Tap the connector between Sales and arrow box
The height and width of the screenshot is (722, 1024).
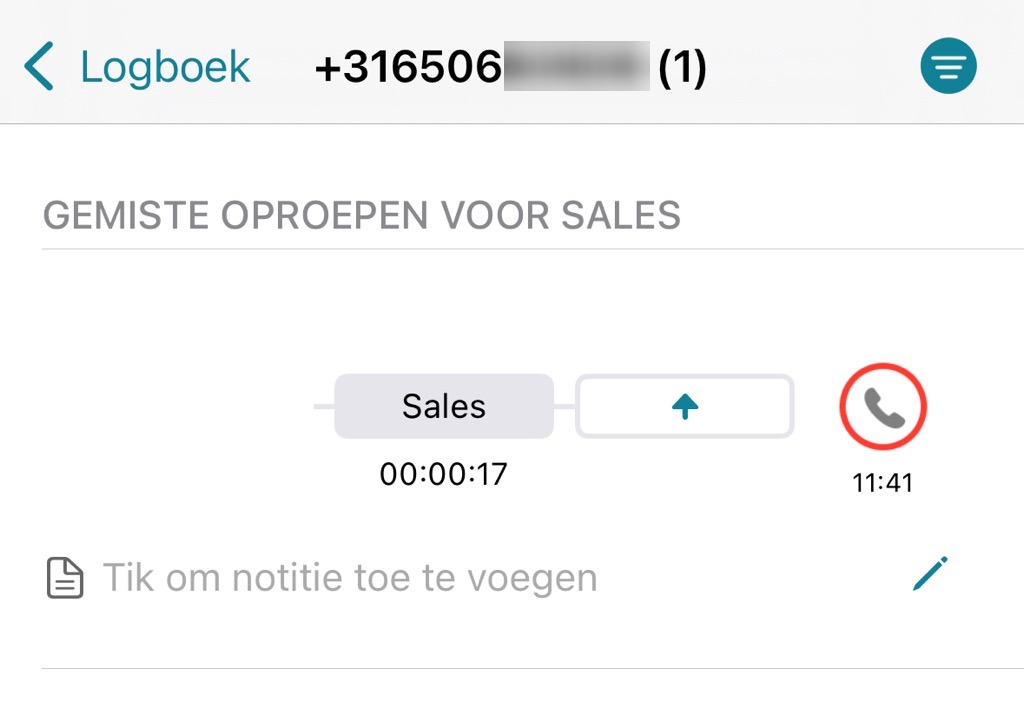click(565, 407)
